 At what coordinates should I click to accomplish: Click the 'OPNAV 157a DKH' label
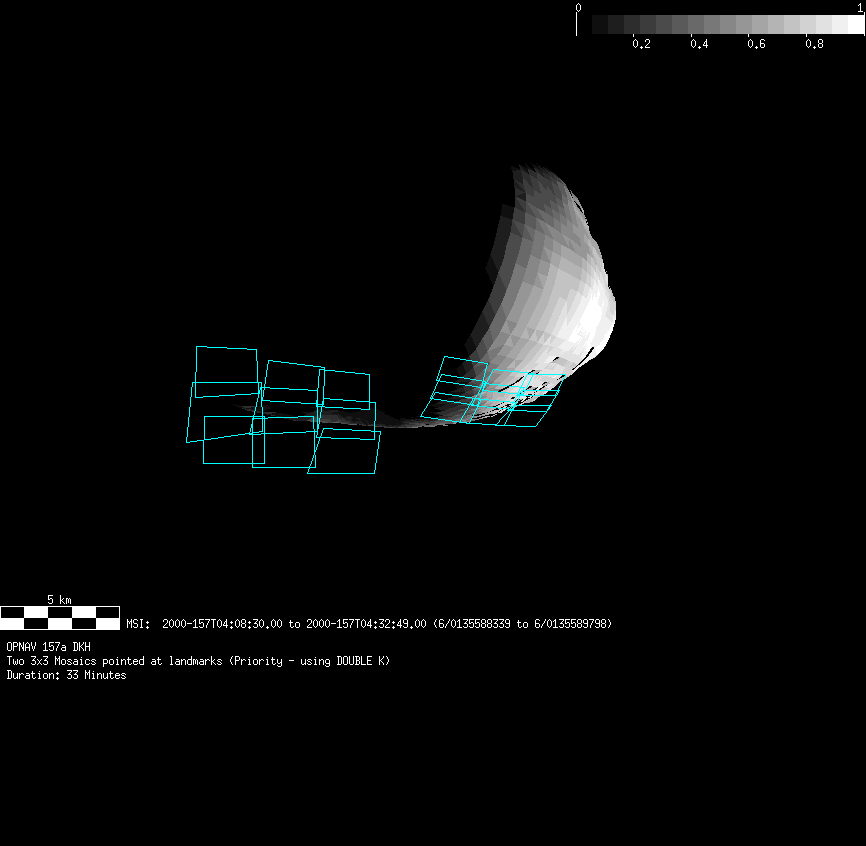tap(49, 647)
